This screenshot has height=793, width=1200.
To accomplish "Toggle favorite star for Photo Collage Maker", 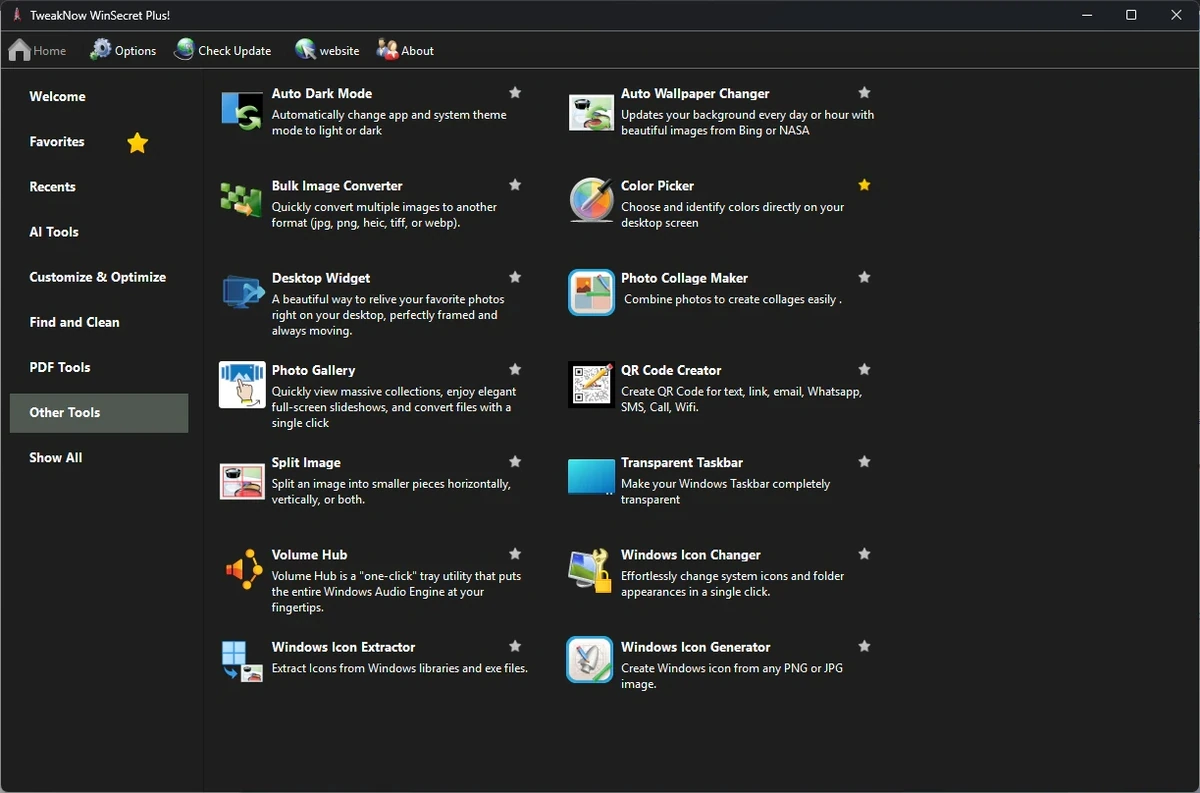I will (865, 277).
